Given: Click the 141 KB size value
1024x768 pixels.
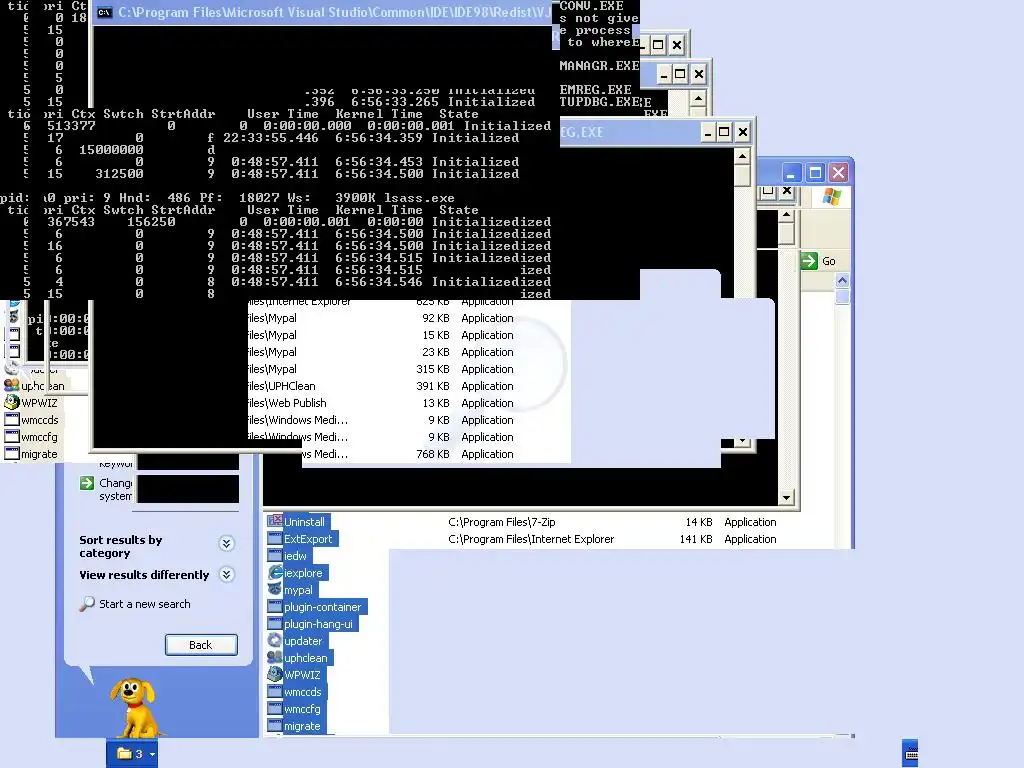Looking at the screenshot, I should 696,539.
